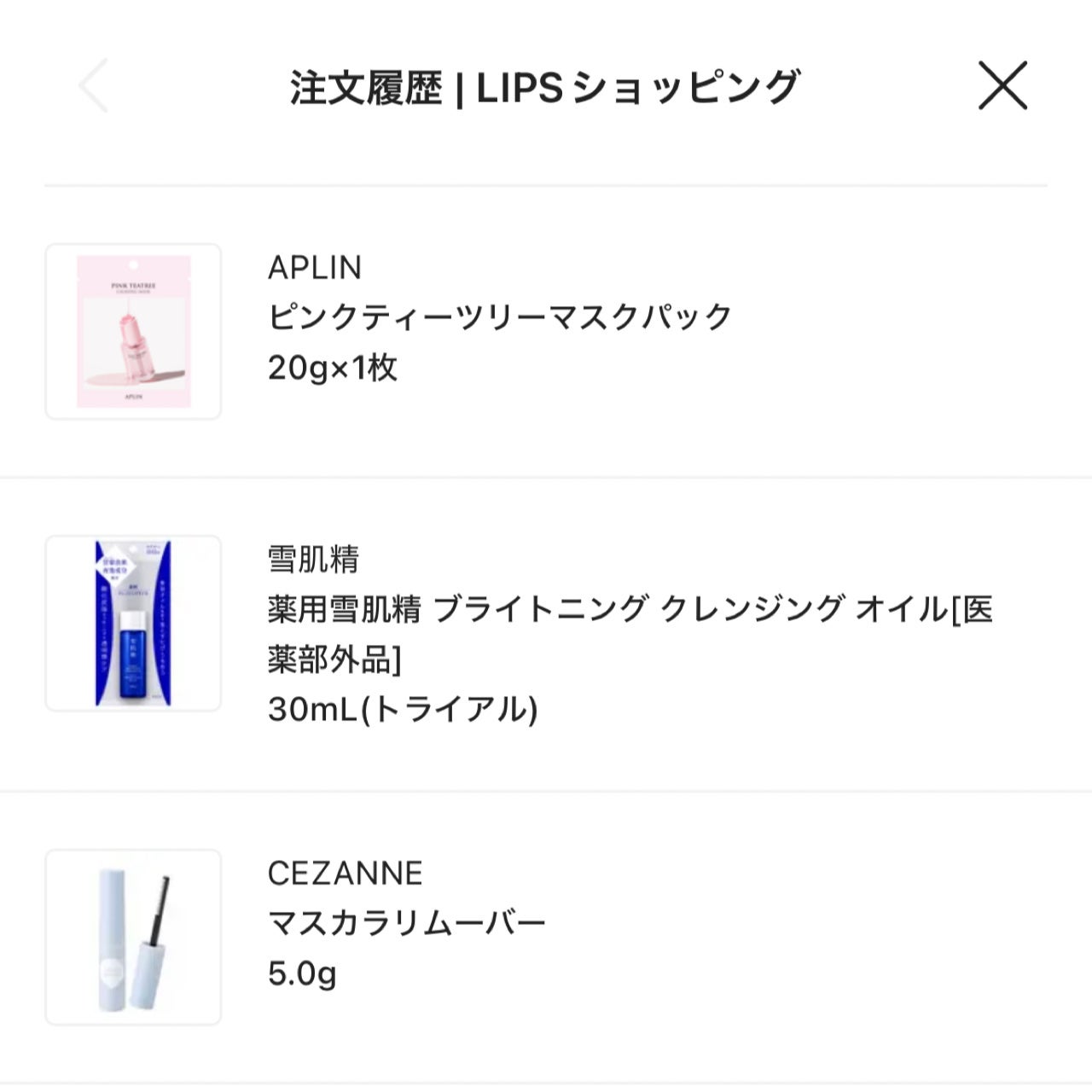Tap the CEZANNE brand name
The image size is (1092, 1092).
coord(346,872)
